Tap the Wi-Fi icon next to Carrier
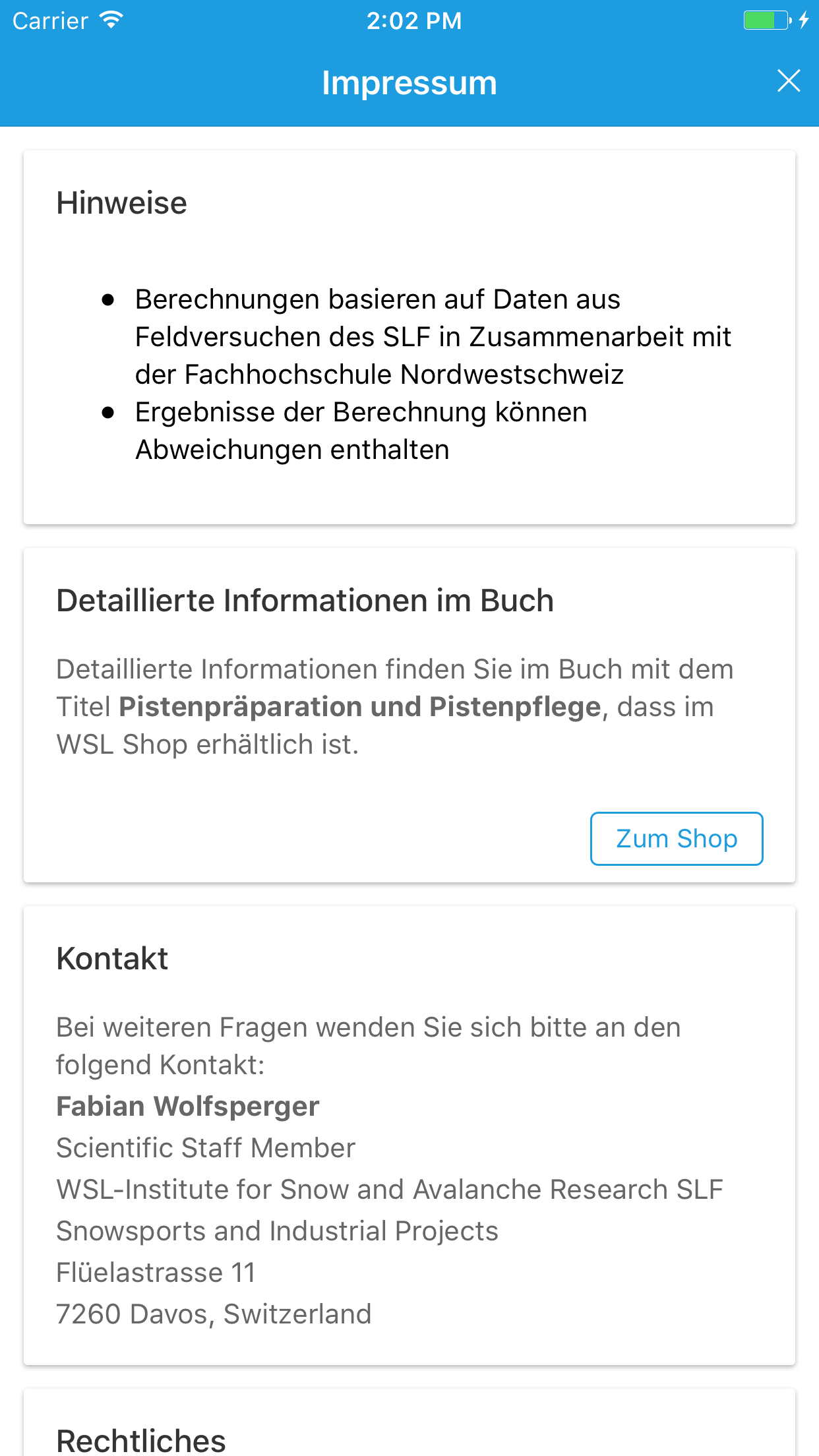Screen dimensions: 819x1456 pos(111,20)
